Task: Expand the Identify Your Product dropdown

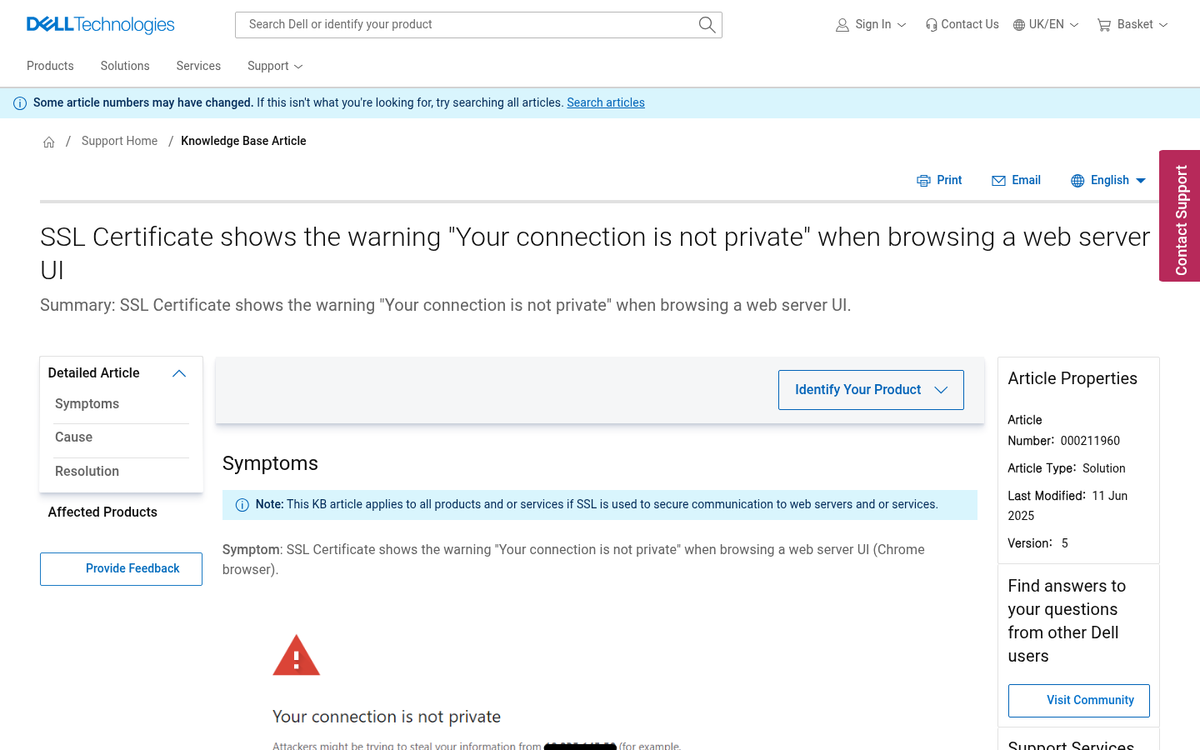Action: (x=870, y=389)
